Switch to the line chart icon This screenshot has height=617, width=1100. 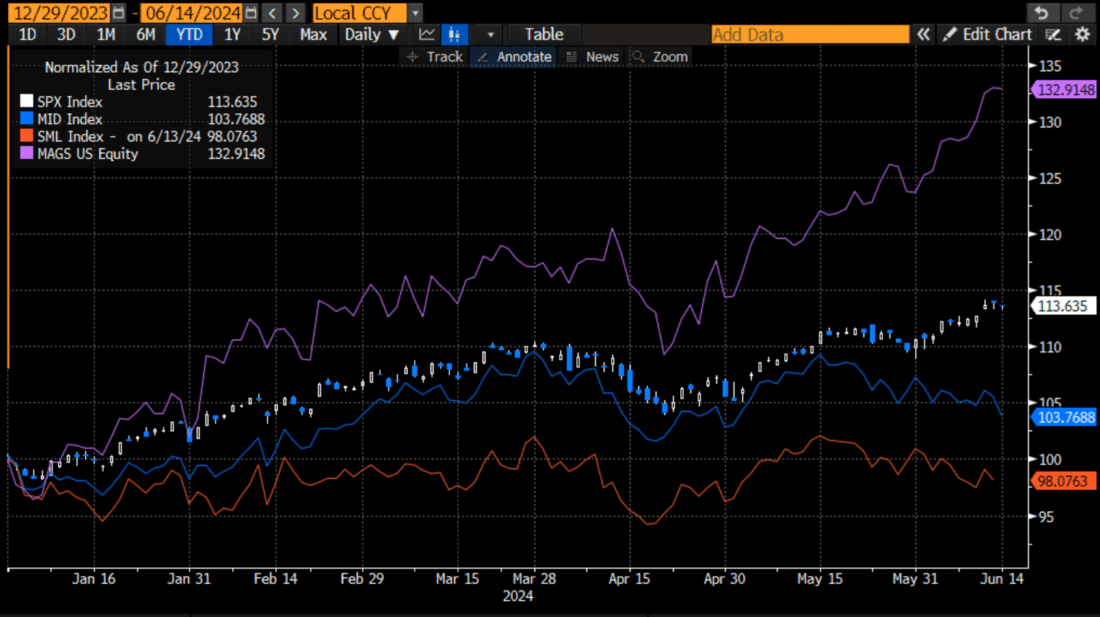[427, 33]
